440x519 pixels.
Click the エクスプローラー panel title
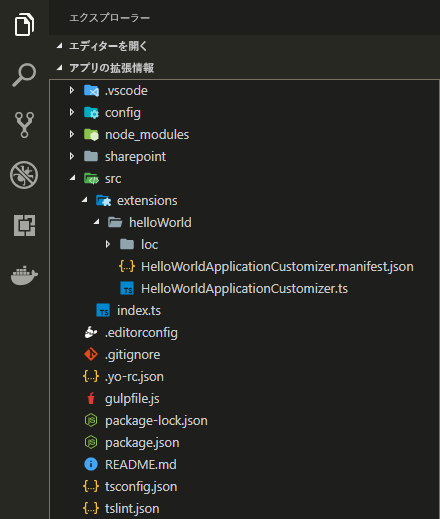(109, 18)
